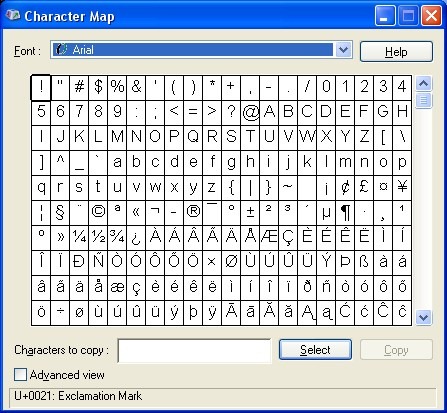Select the Æ ligature capital
Image resolution: width=447 pixels, height=413 pixels.
(269, 237)
